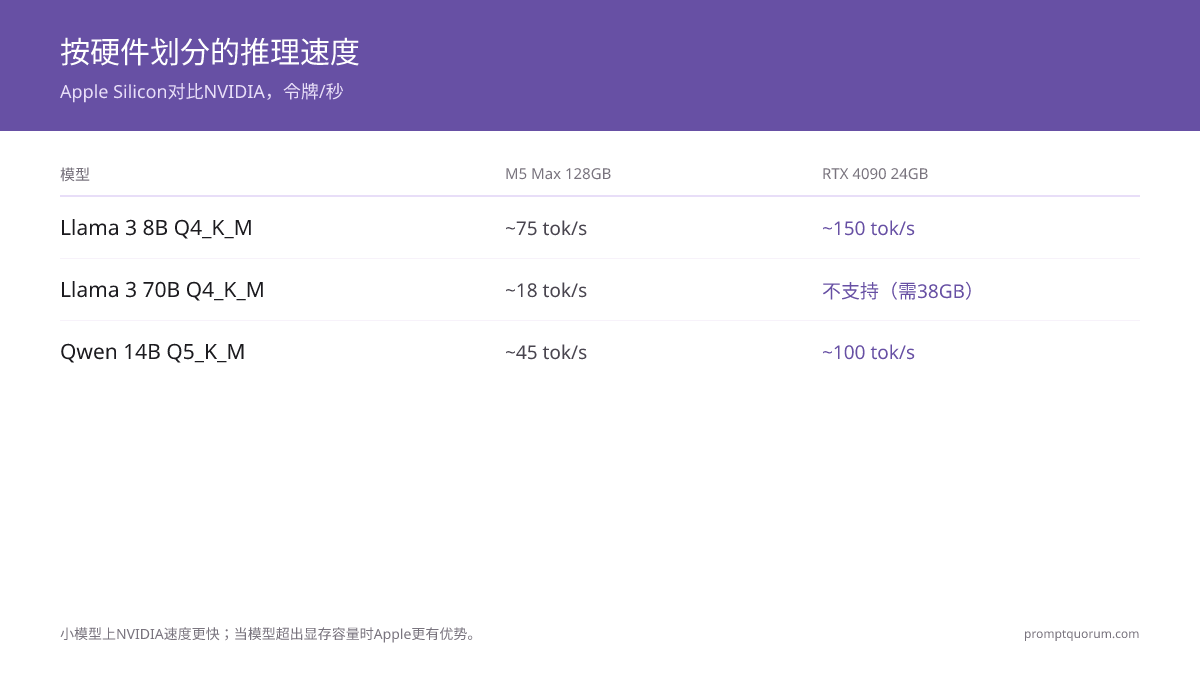Click the 模型 column header

click(75, 174)
